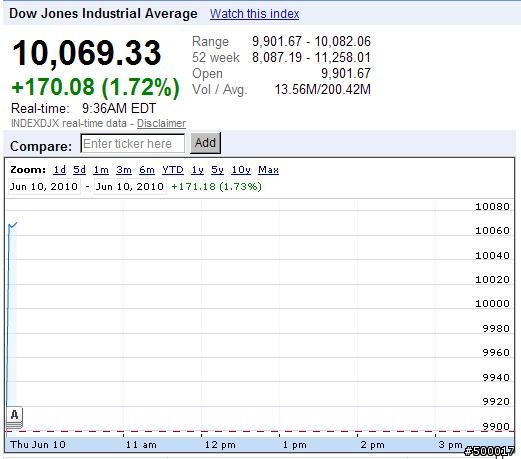This screenshot has height=459, width=521.
Task: Focus the 'Enter ticker here' compare field
Action: click(x=133, y=143)
